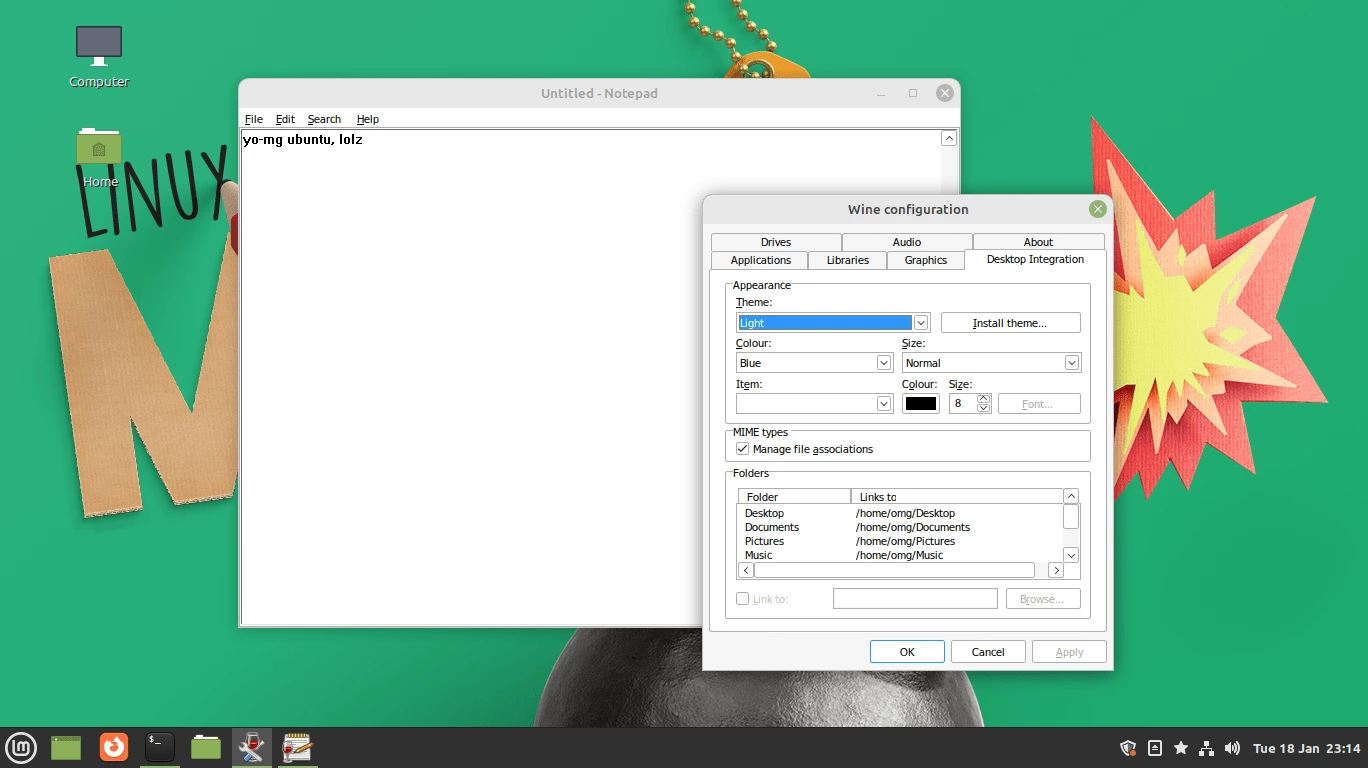This screenshot has width=1368, height=768.
Task: Switch to the Notepad taskbar item
Action: 298,747
